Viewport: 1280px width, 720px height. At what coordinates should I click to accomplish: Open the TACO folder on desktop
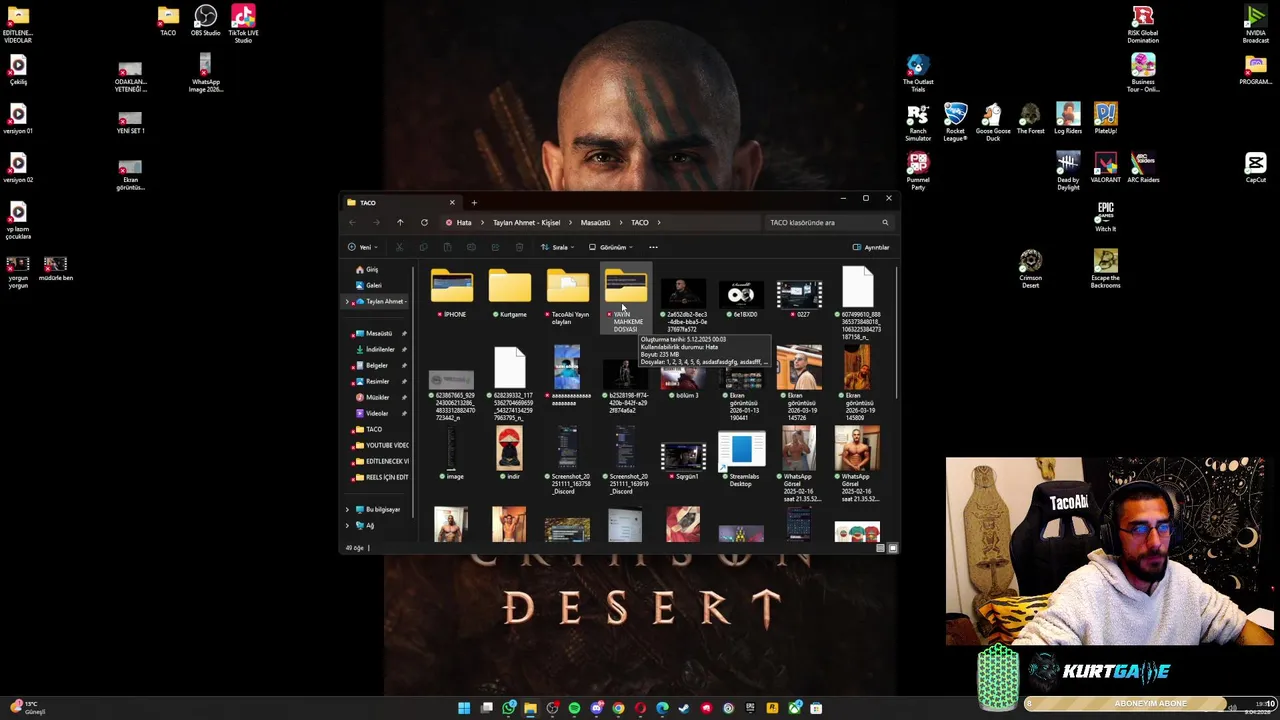click(x=168, y=21)
